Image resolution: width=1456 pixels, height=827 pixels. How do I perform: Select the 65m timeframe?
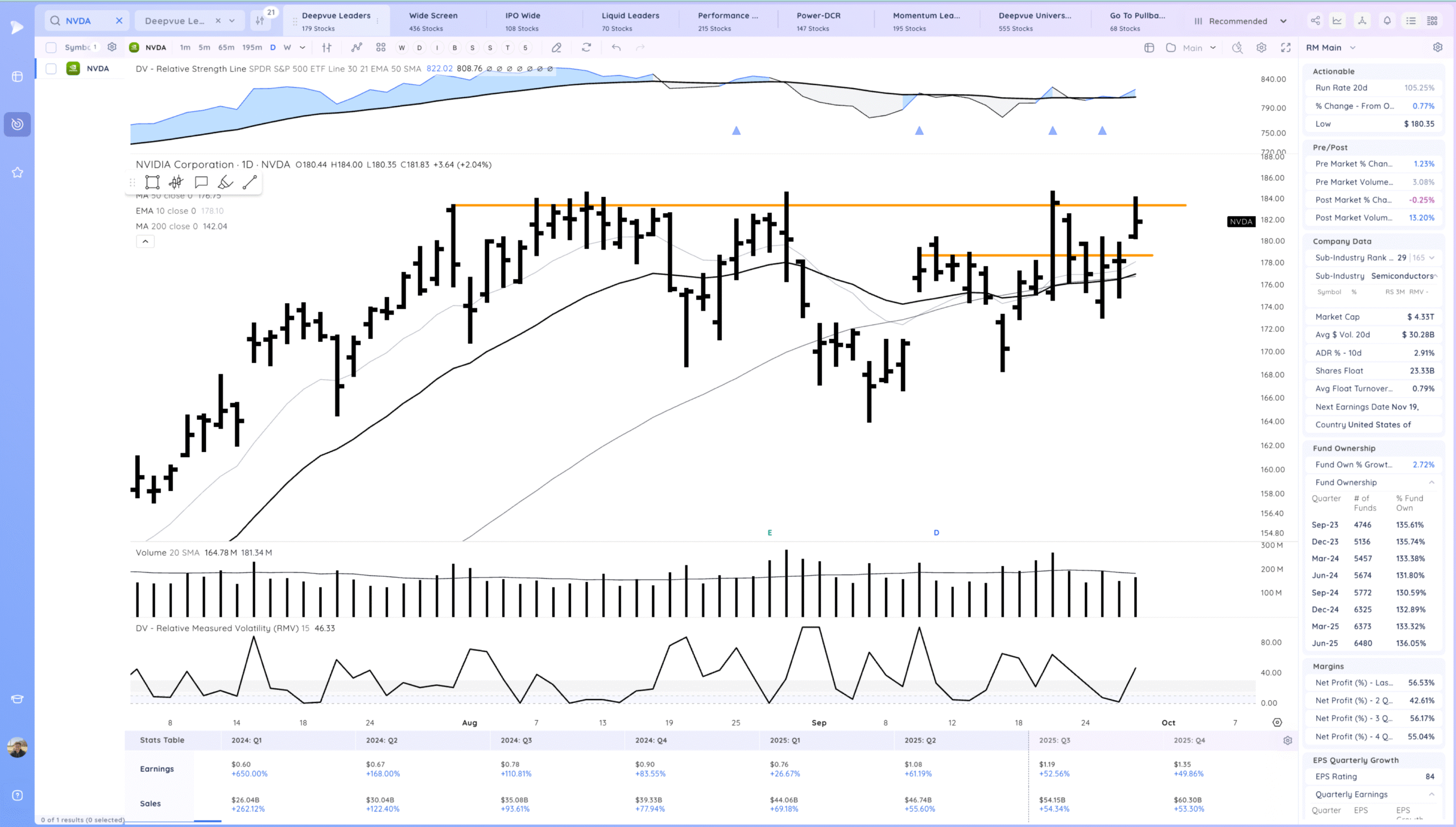226,47
